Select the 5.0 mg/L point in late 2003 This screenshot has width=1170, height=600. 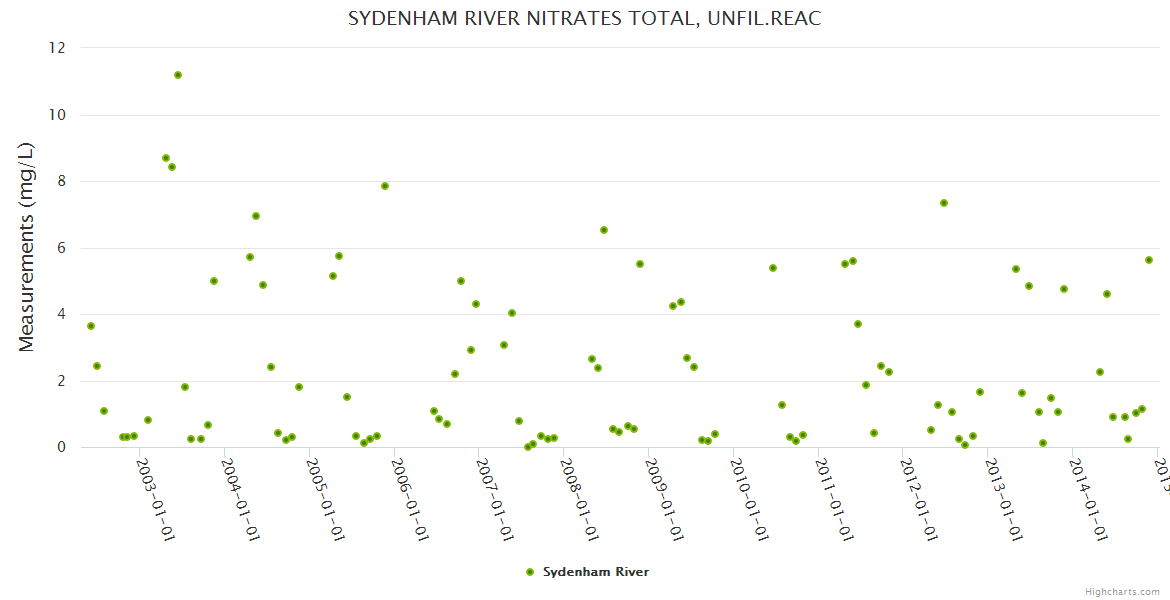pyautogui.click(x=214, y=281)
